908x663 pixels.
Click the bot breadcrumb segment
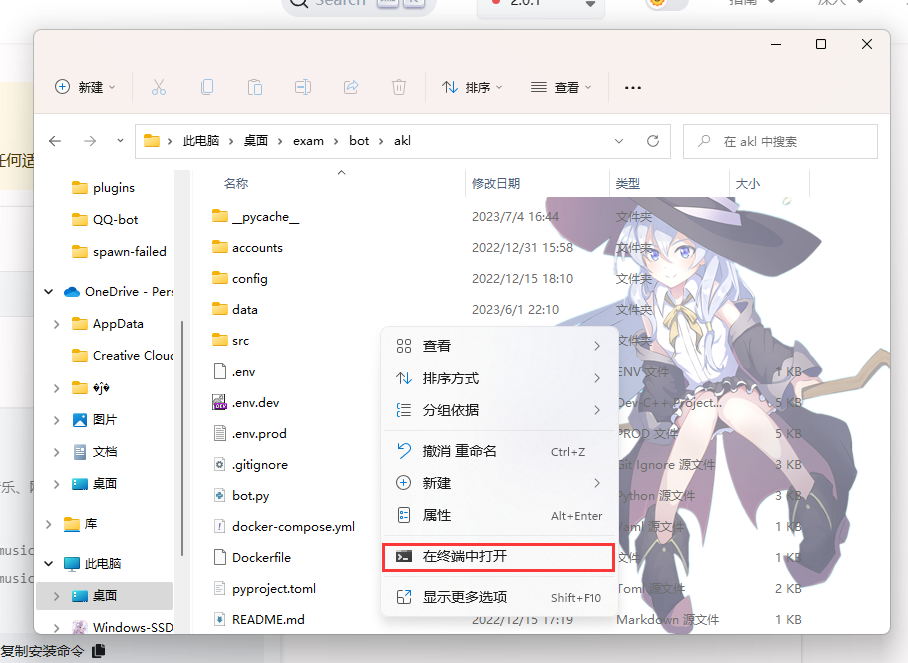[x=359, y=141]
